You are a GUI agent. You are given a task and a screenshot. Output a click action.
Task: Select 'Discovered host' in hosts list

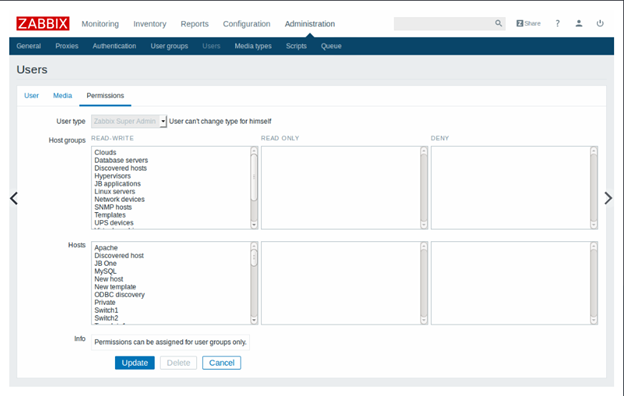(119, 256)
